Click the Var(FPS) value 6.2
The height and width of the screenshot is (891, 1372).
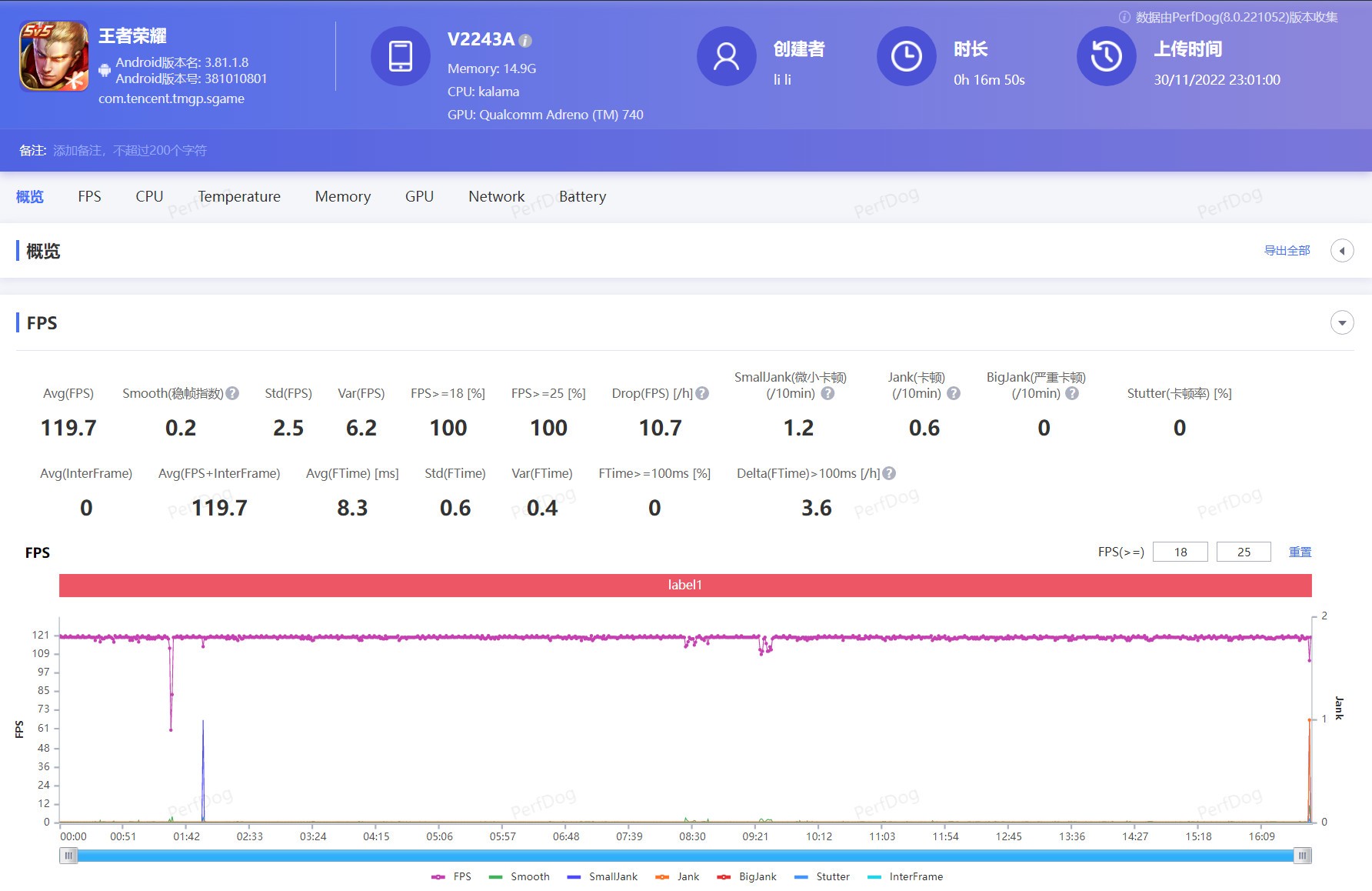tap(361, 428)
